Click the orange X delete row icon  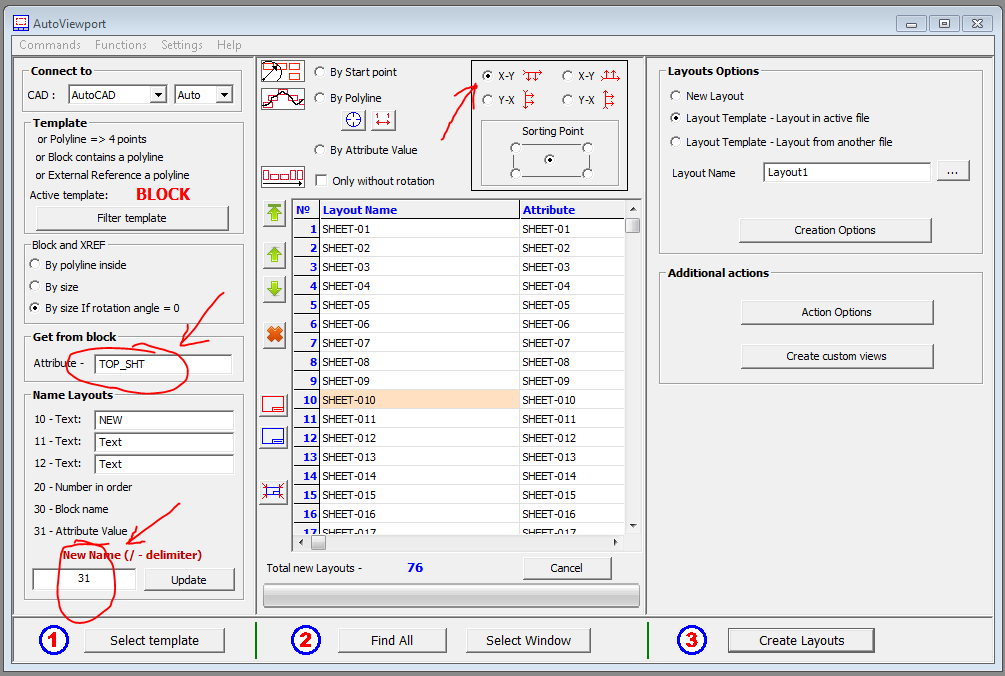(275, 335)
